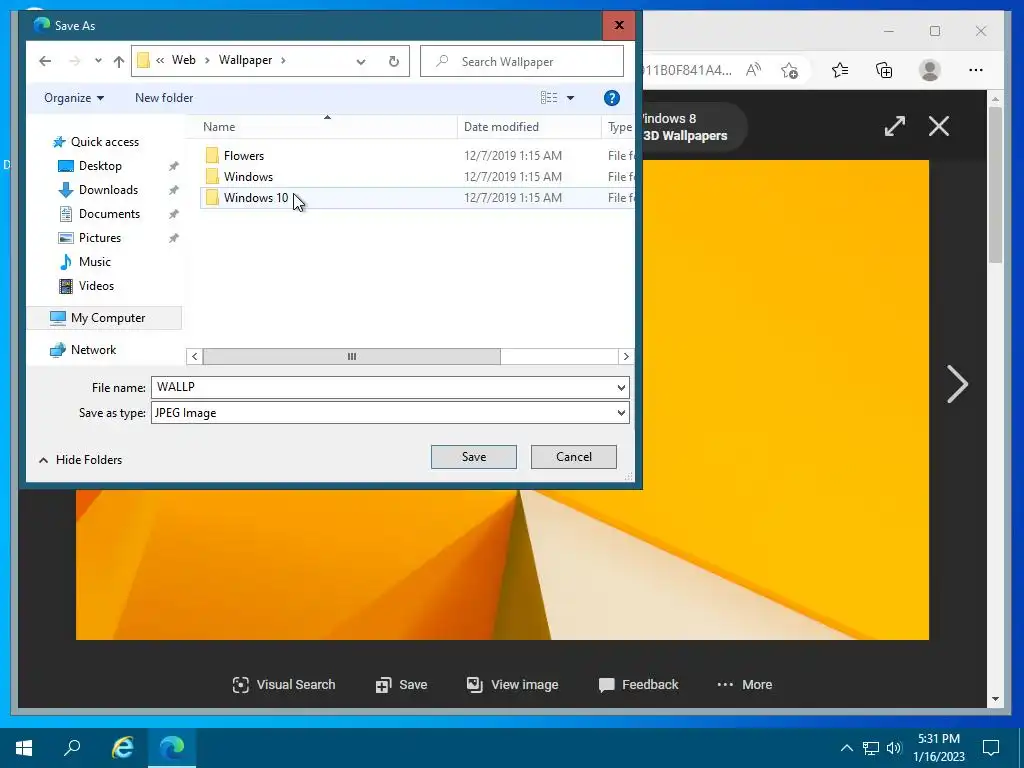
Task: Open taskbar search icon
Action: point(72,748)
